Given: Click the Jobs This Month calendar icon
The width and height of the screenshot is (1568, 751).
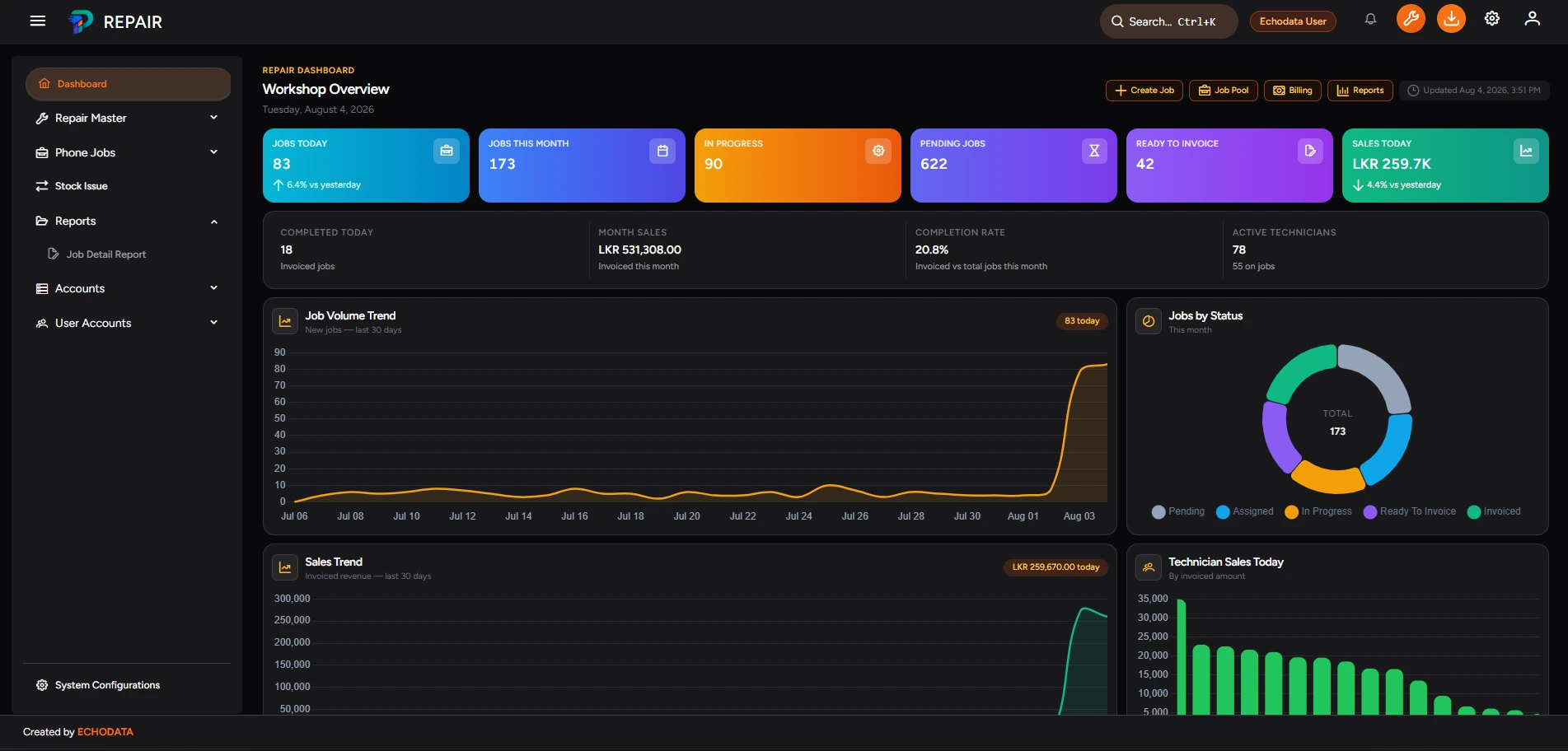Looking at the screenshot, I should point(662,151).
